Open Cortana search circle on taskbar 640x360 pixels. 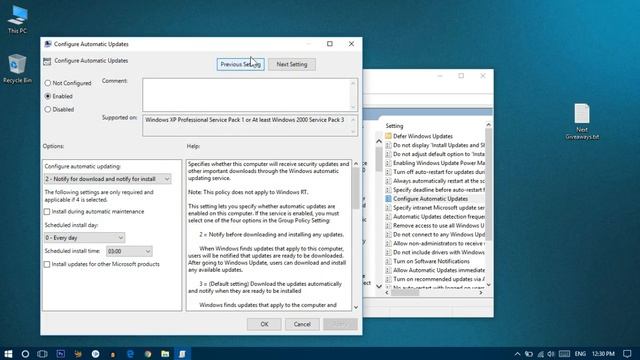tap(25, 353)
